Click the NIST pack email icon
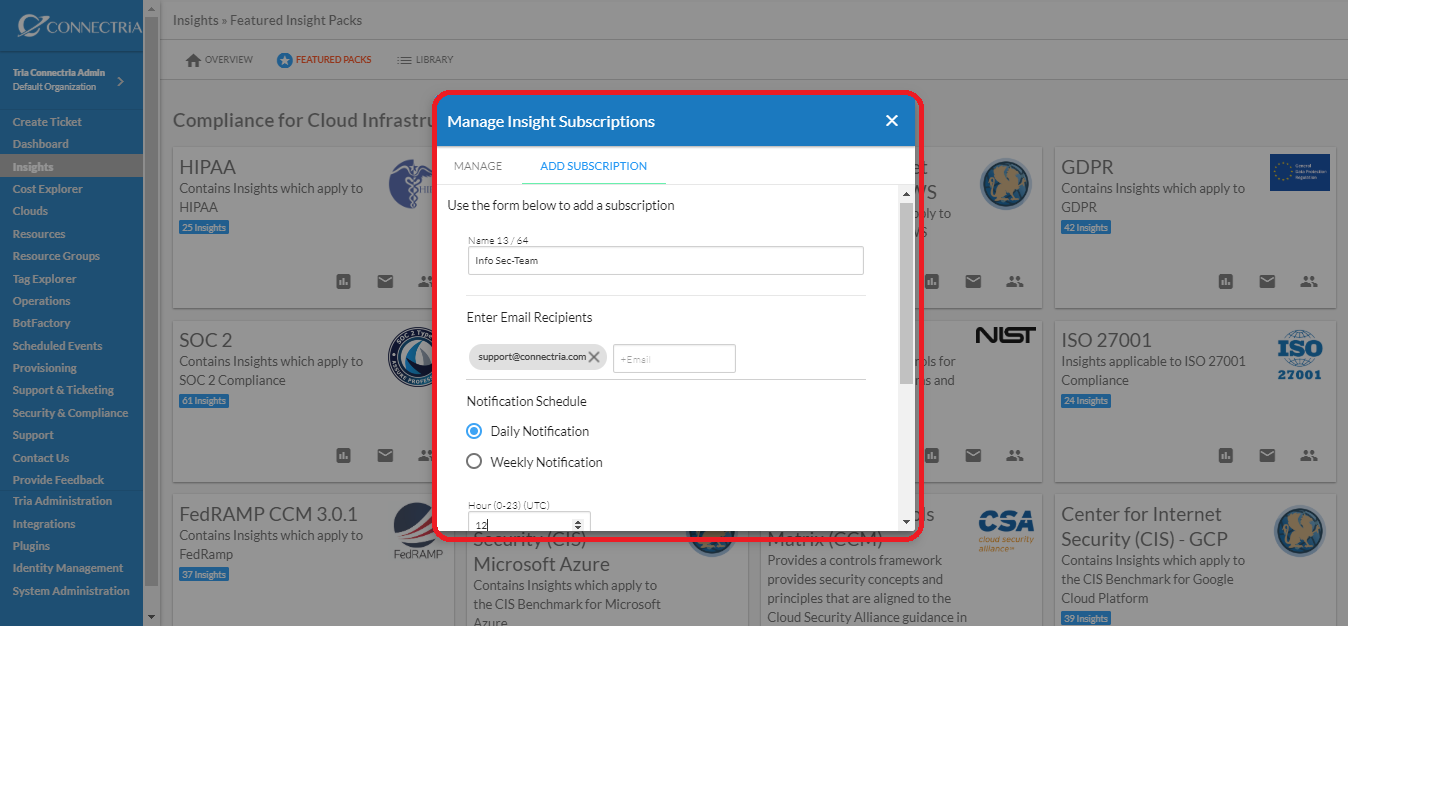Image resolution: width=1437 pixels, height=789 pixels. [973, 455]
